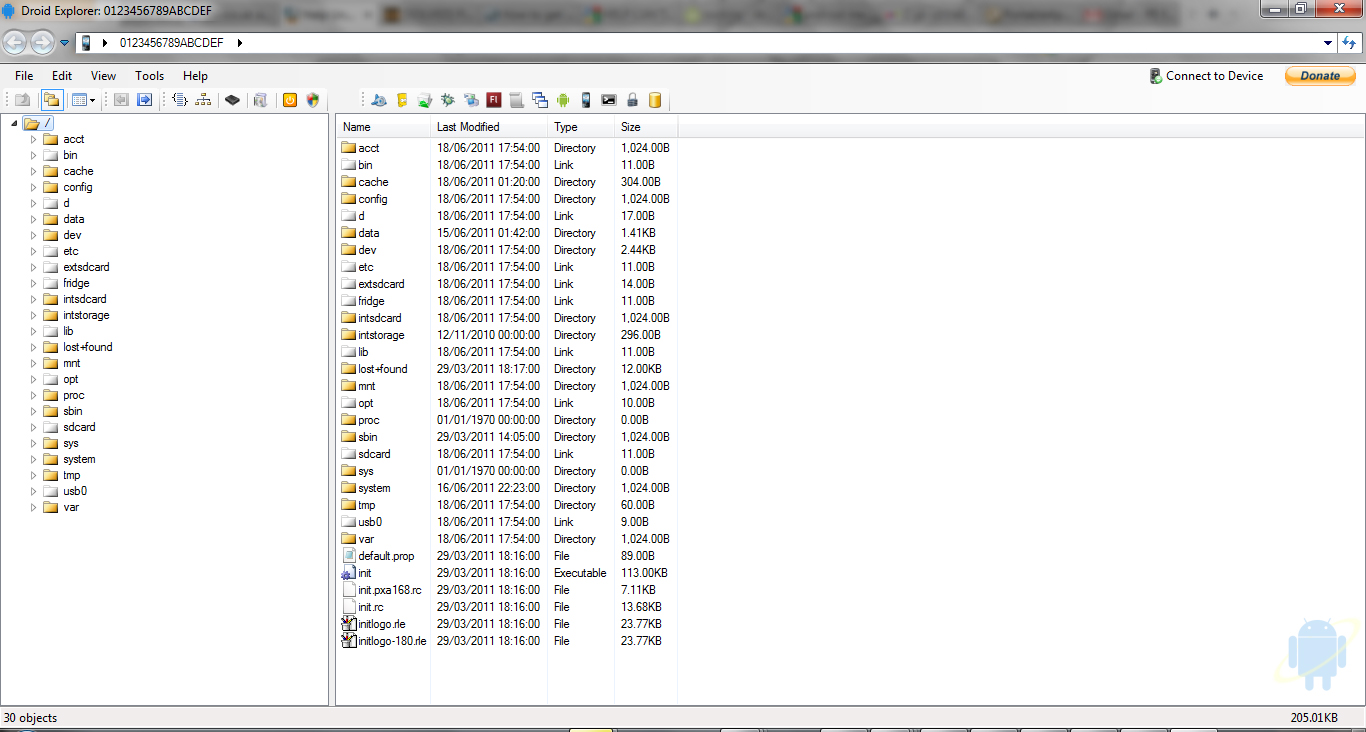Expand the mnt folder in tree
This screenshot has width=1366, height=732.
(x=33, y=363)
